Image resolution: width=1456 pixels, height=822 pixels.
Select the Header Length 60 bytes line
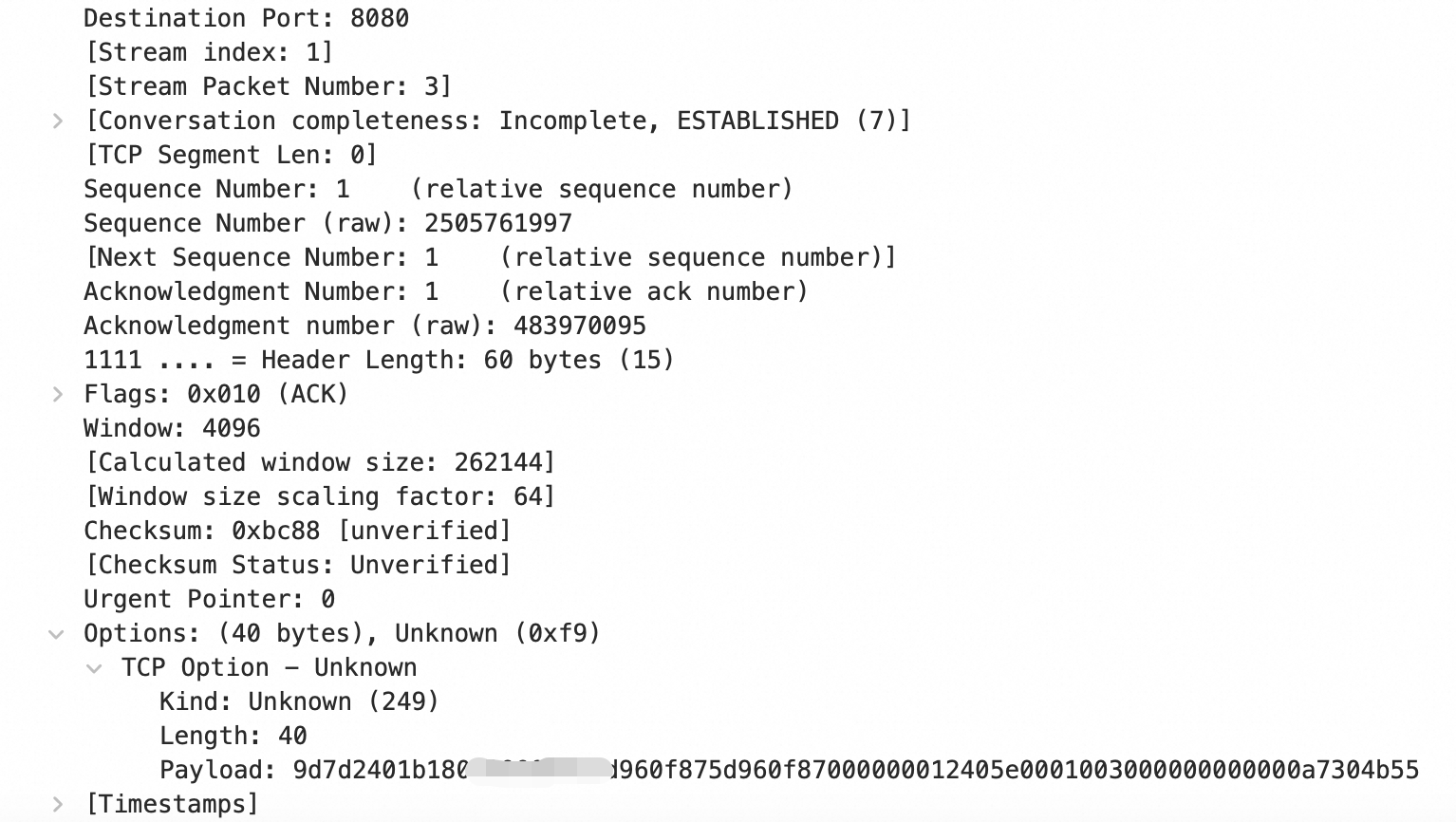379,360
